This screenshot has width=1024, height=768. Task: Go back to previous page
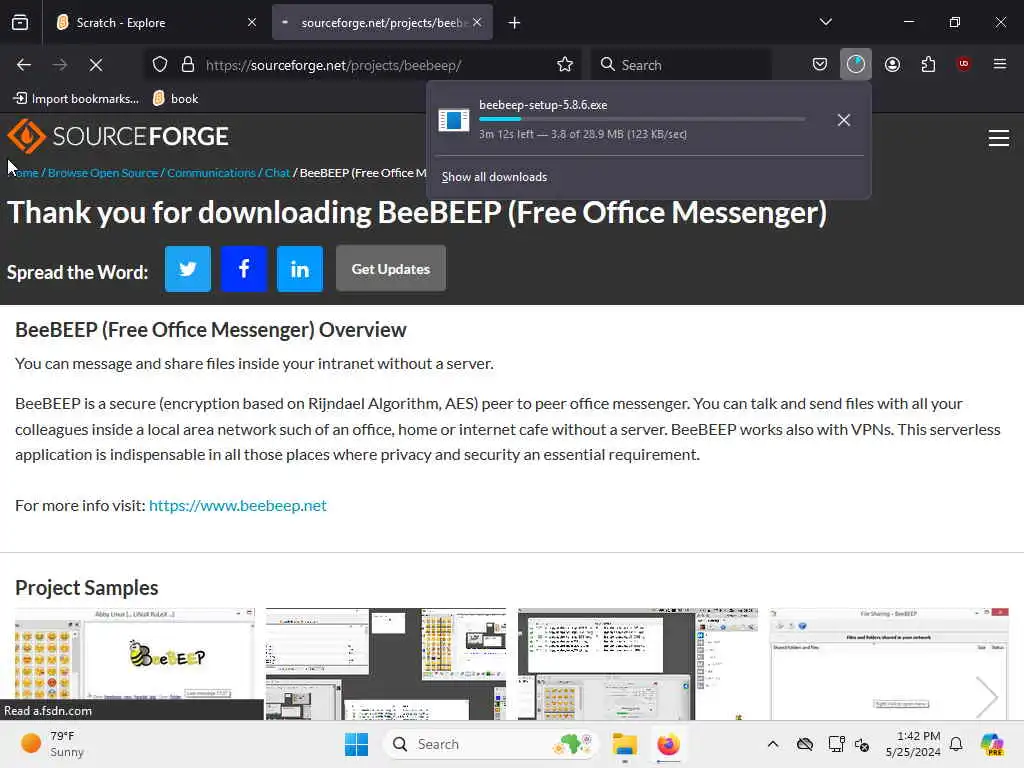point(24,65)
